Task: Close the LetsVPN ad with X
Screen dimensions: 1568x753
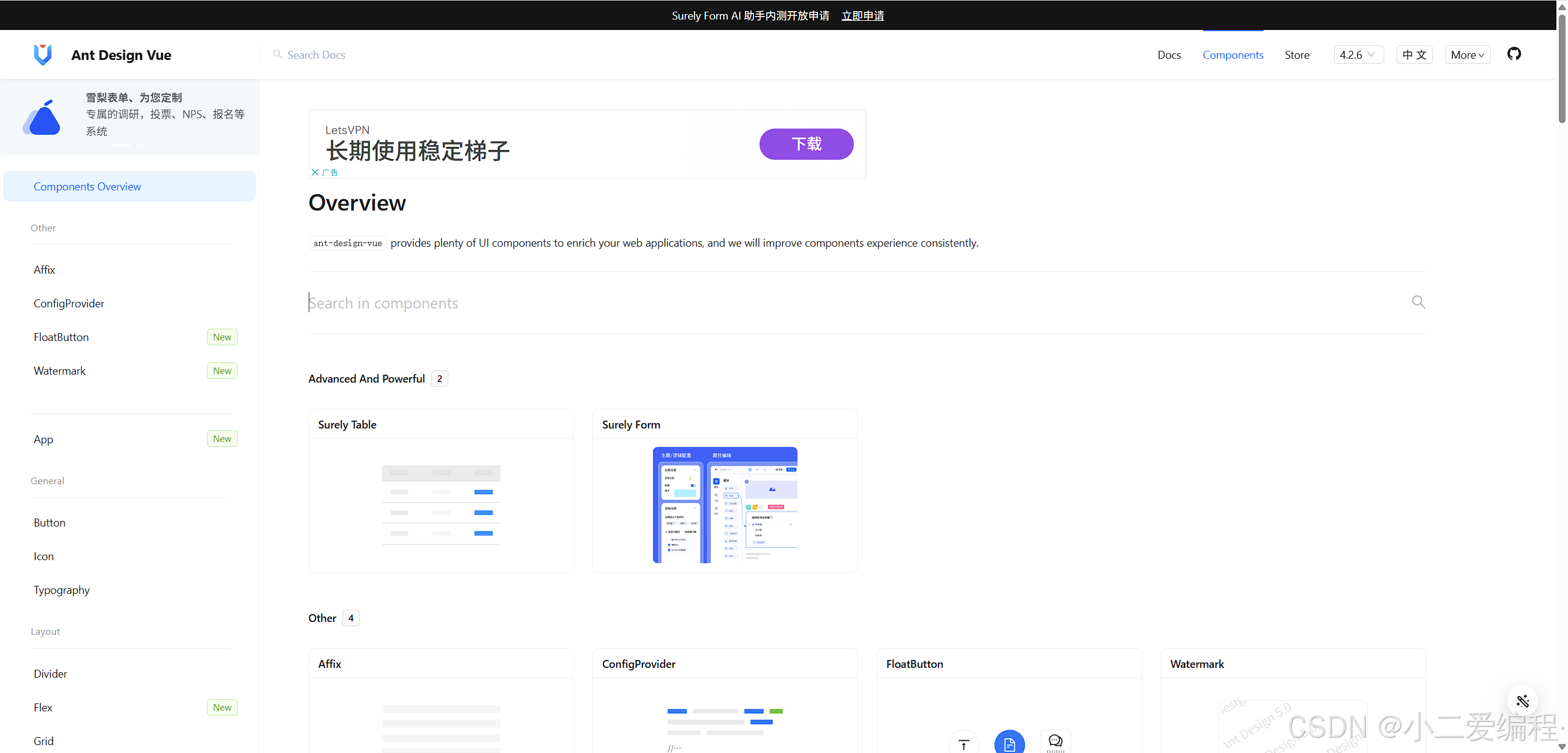Action: pos(315,173)
